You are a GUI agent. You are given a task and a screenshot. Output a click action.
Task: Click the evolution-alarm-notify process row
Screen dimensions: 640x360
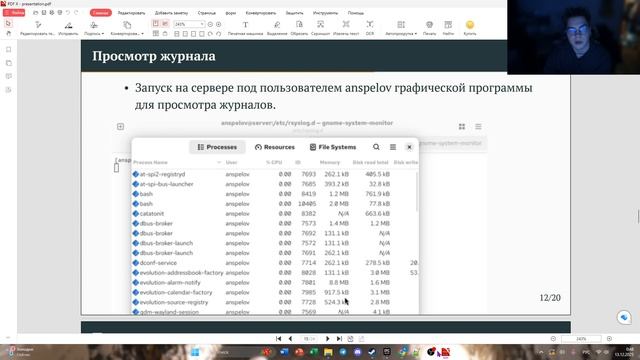275,282
